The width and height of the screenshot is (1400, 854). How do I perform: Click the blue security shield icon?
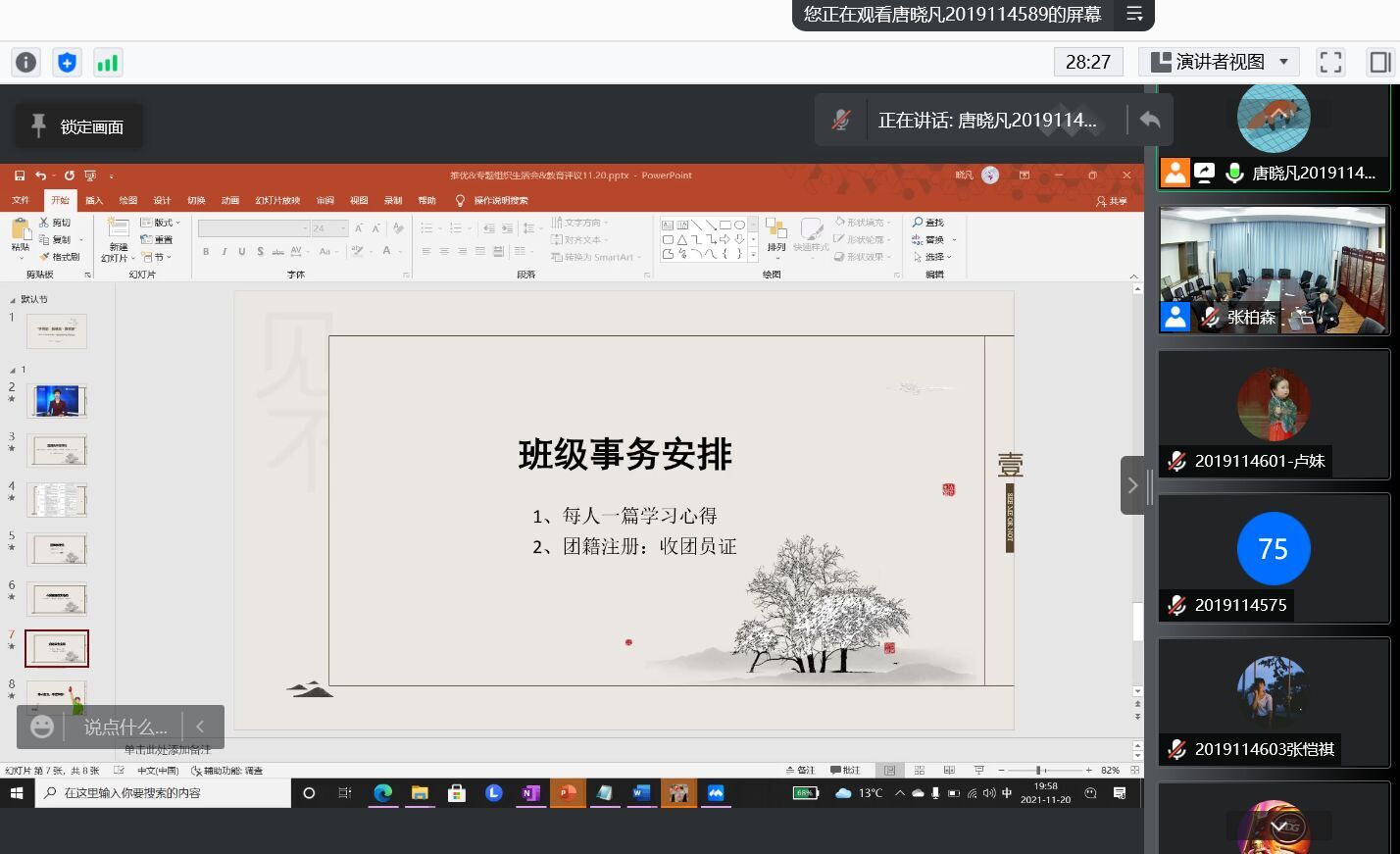[67, 63]
